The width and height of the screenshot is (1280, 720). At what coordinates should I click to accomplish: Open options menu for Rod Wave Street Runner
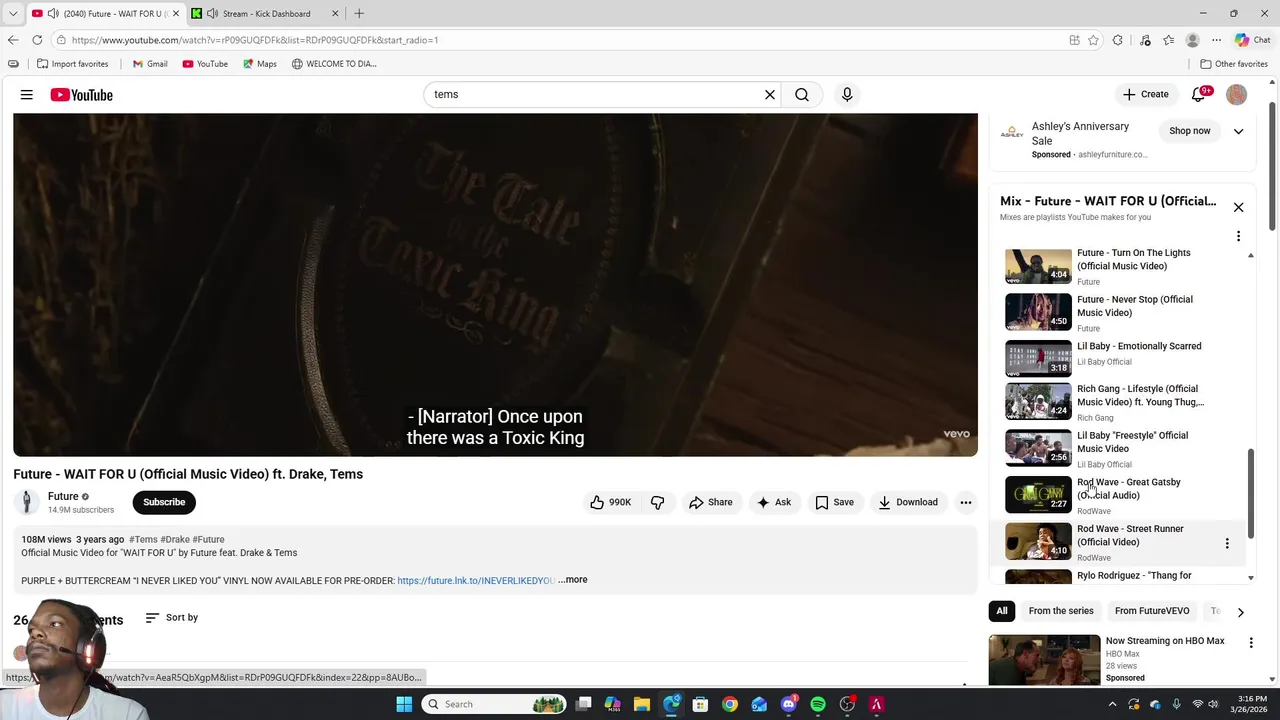(1227, 543)
